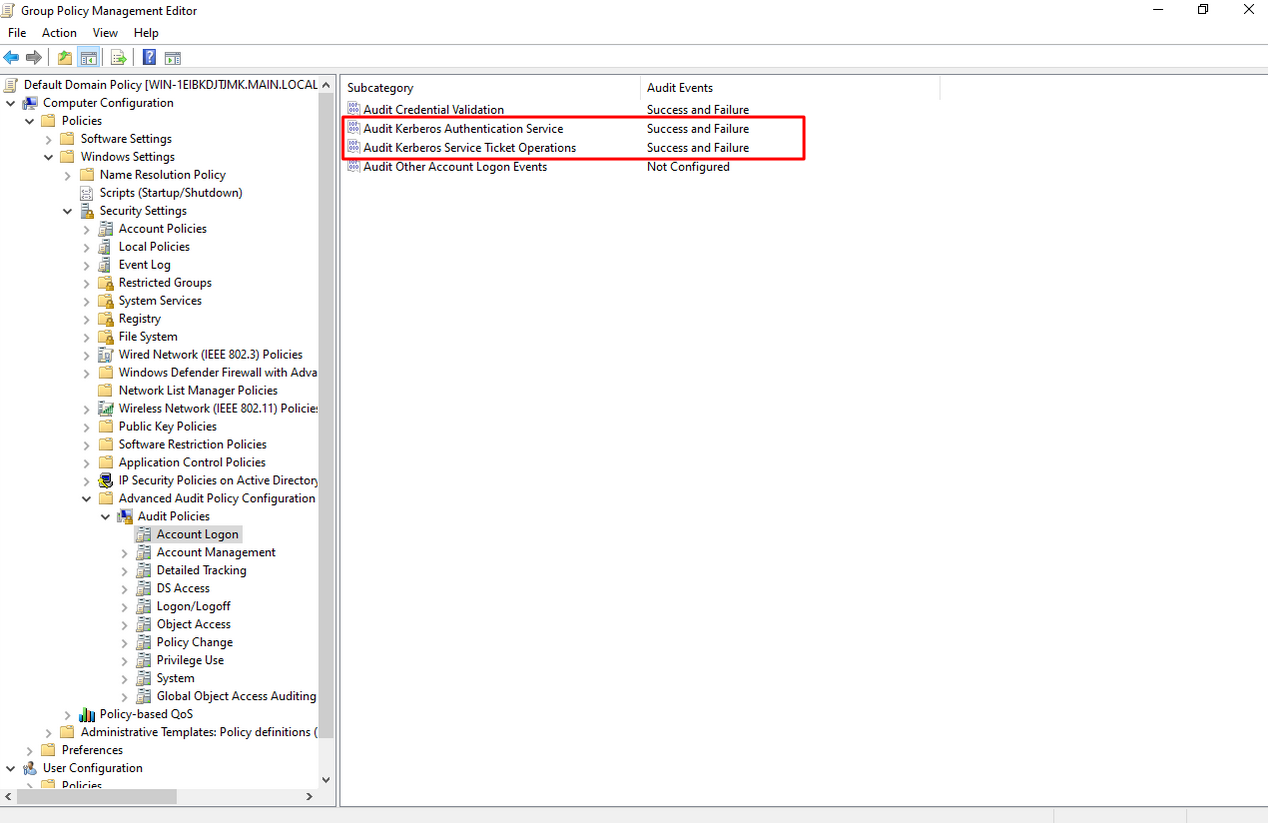This screenshot has width=1268, height=823.
Task: Open the View menu
Action: coord(105,33)
